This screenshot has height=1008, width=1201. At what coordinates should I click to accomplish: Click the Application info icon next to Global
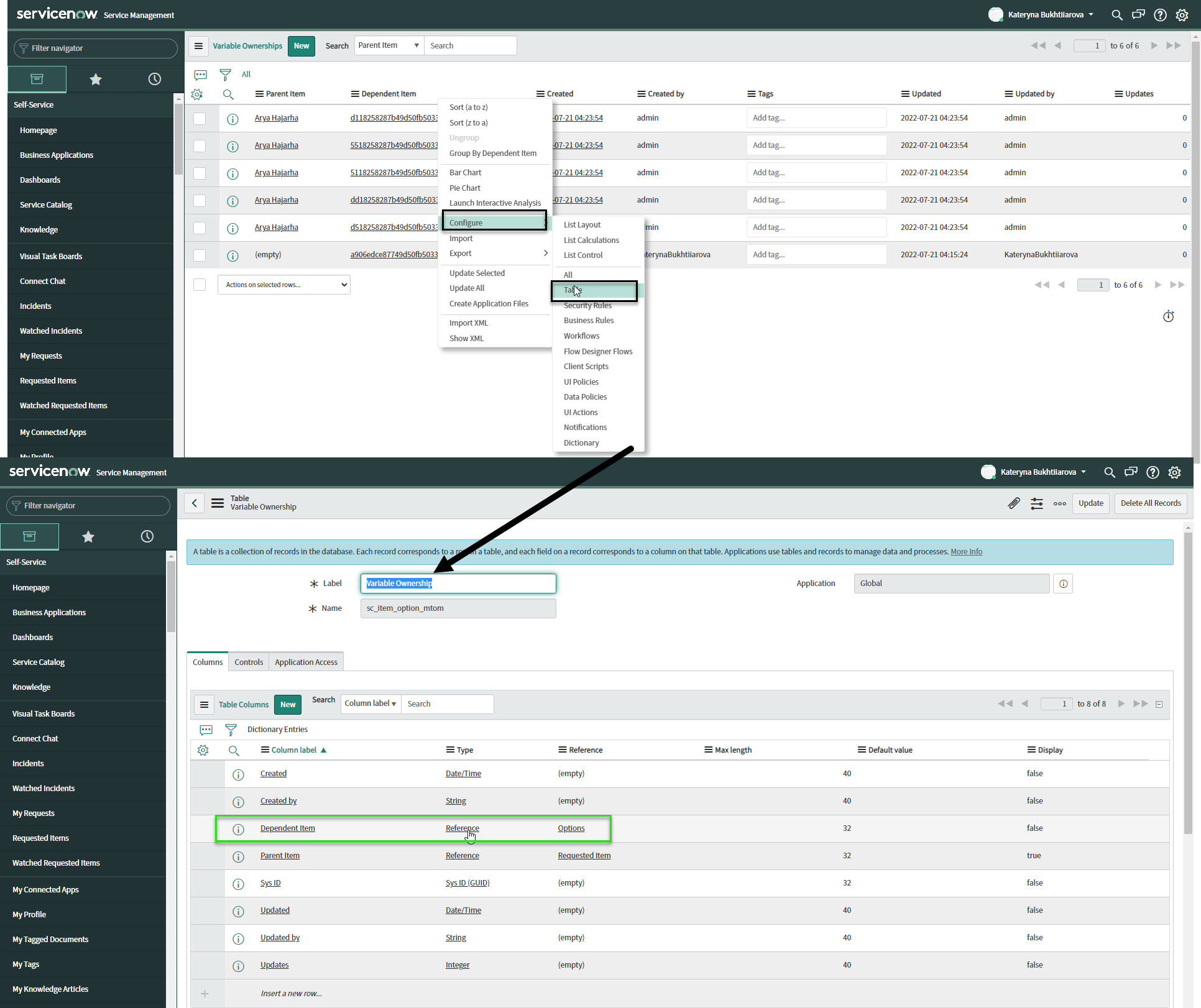pos(1063,584)
